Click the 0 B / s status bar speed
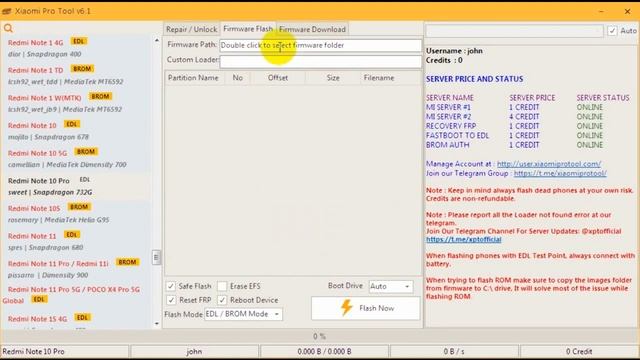Viewport: 640px width, 360px height. point(453,351)
